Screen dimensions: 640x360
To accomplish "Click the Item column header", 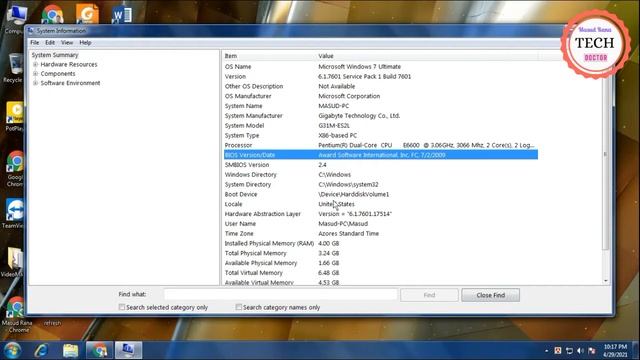I will [269, 56].
